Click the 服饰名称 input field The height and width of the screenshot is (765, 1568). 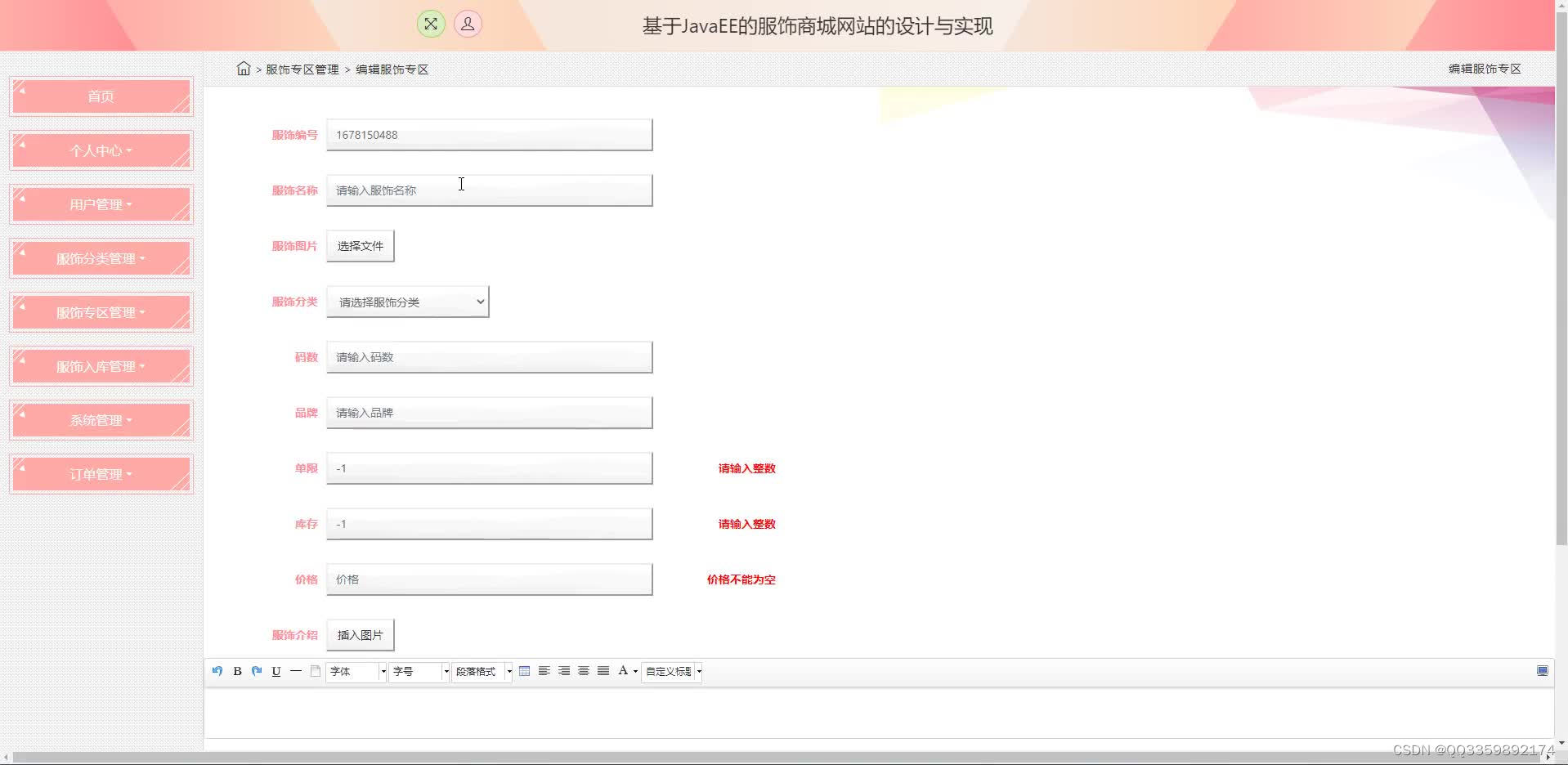pos(490,190)
